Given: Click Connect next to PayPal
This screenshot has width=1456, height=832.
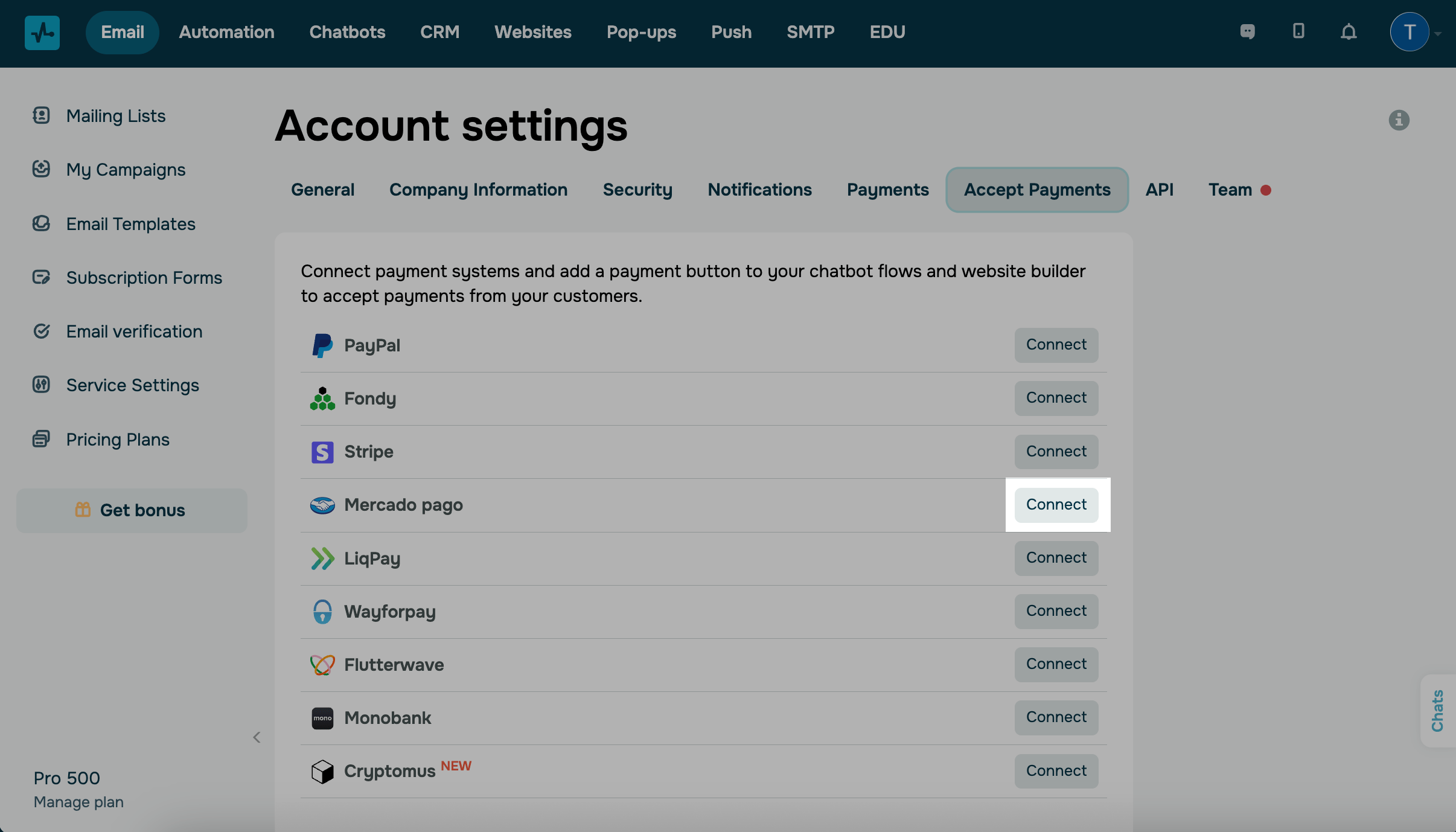Looking at the screenshot, I should coord(1056,345).
